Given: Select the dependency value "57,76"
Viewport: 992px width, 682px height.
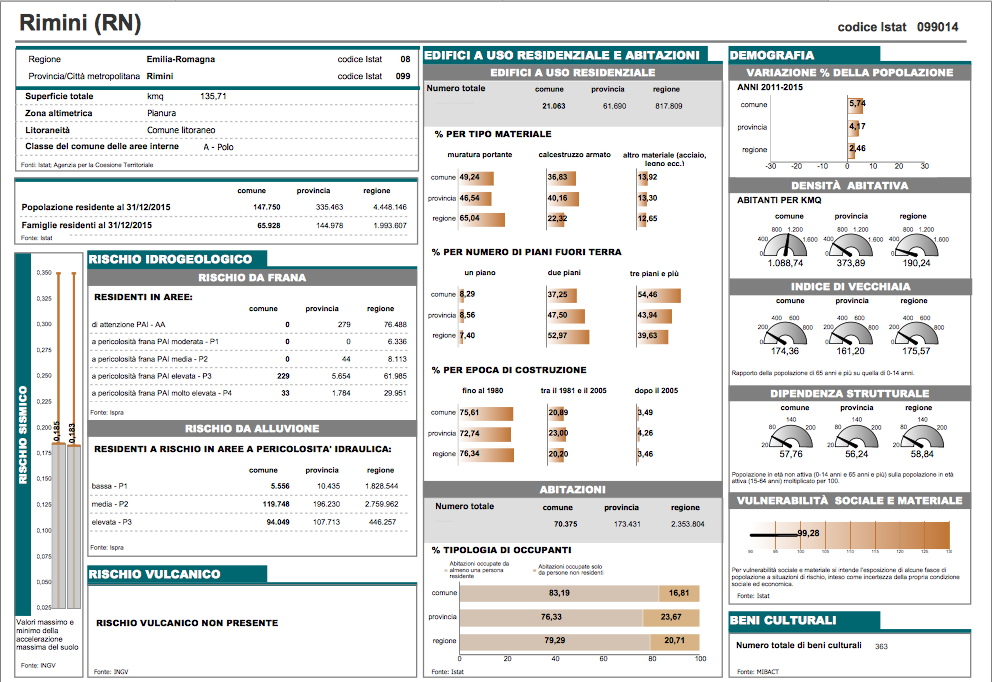Looking at the screenshot, I should coord(791,454).
